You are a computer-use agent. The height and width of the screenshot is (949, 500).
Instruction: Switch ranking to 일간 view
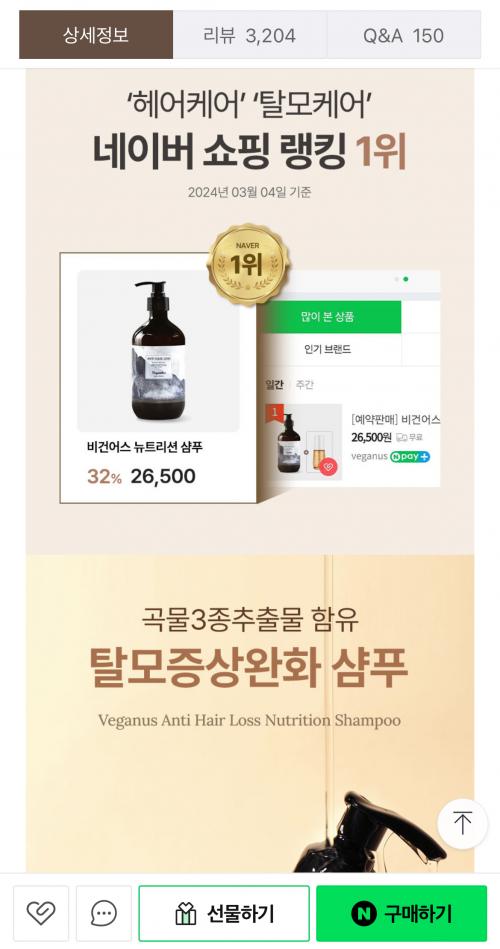click(x=275, y=384)
